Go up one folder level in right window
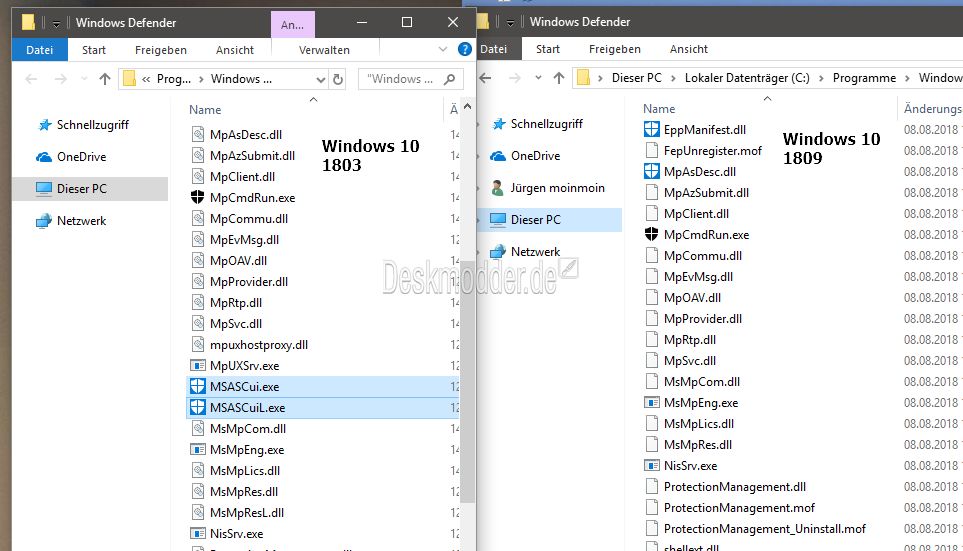This screenshot has height=551, width=963. (x=559, y=78)
